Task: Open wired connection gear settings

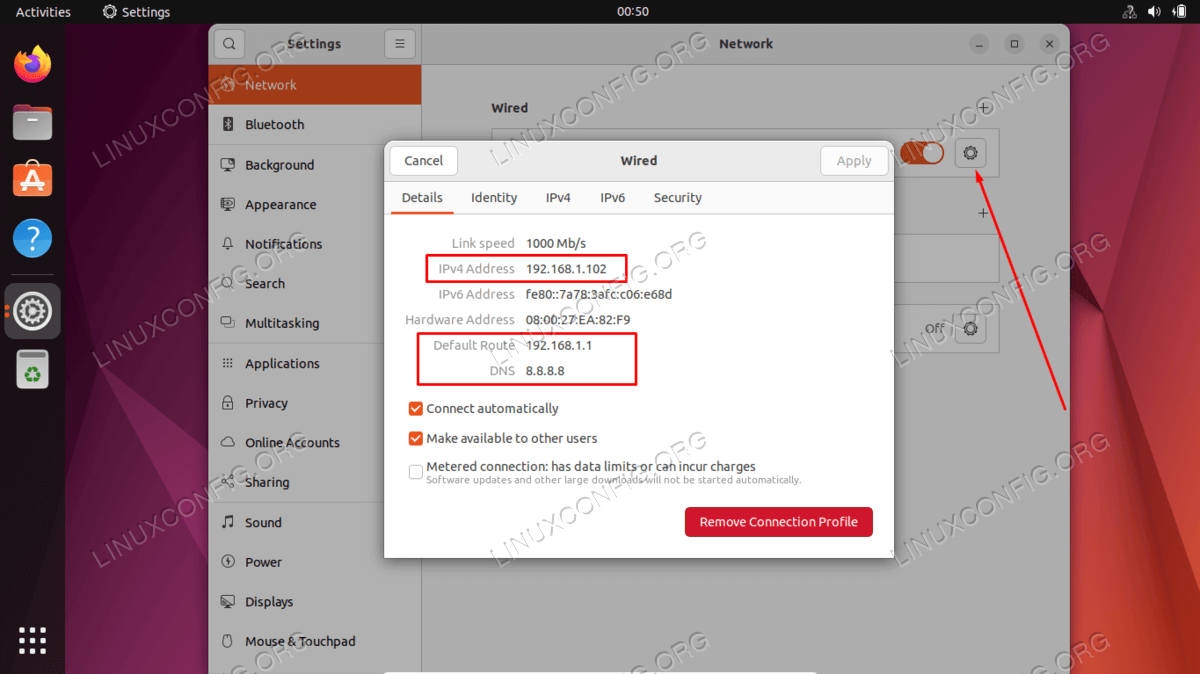Action: click(971, 153)
